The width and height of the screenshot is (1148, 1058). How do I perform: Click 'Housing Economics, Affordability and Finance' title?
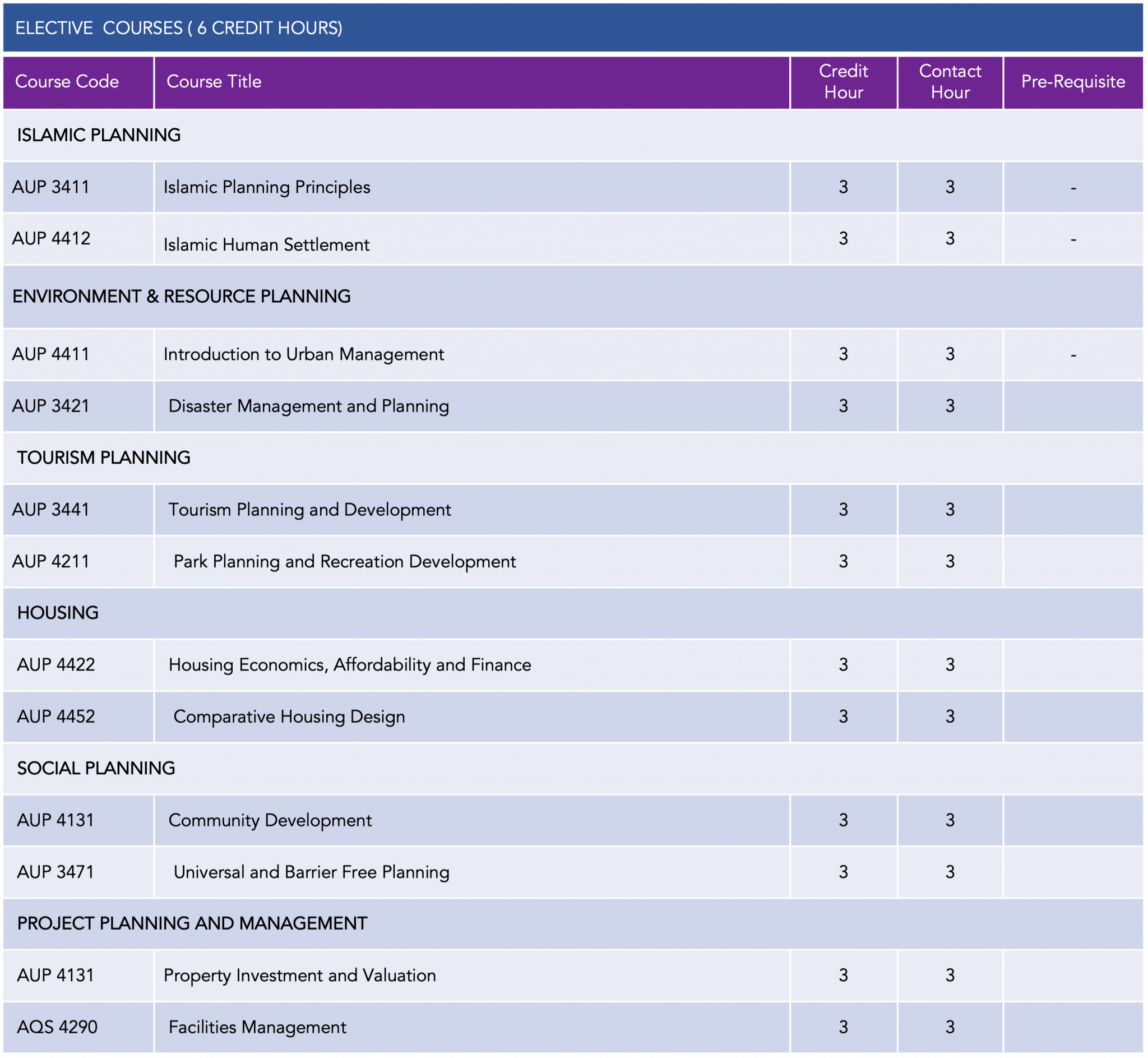350,665
